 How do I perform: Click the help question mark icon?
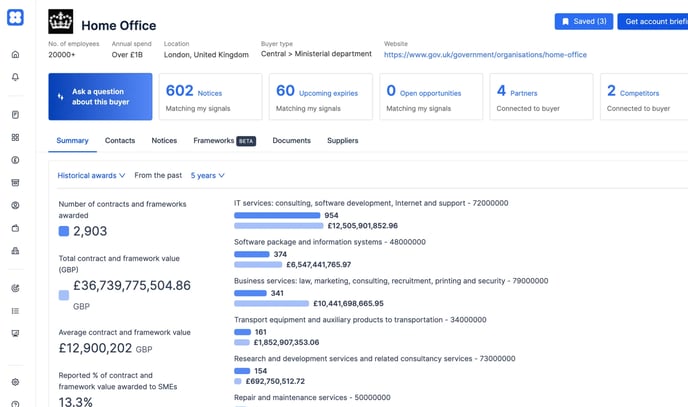(x=15, y=404)
